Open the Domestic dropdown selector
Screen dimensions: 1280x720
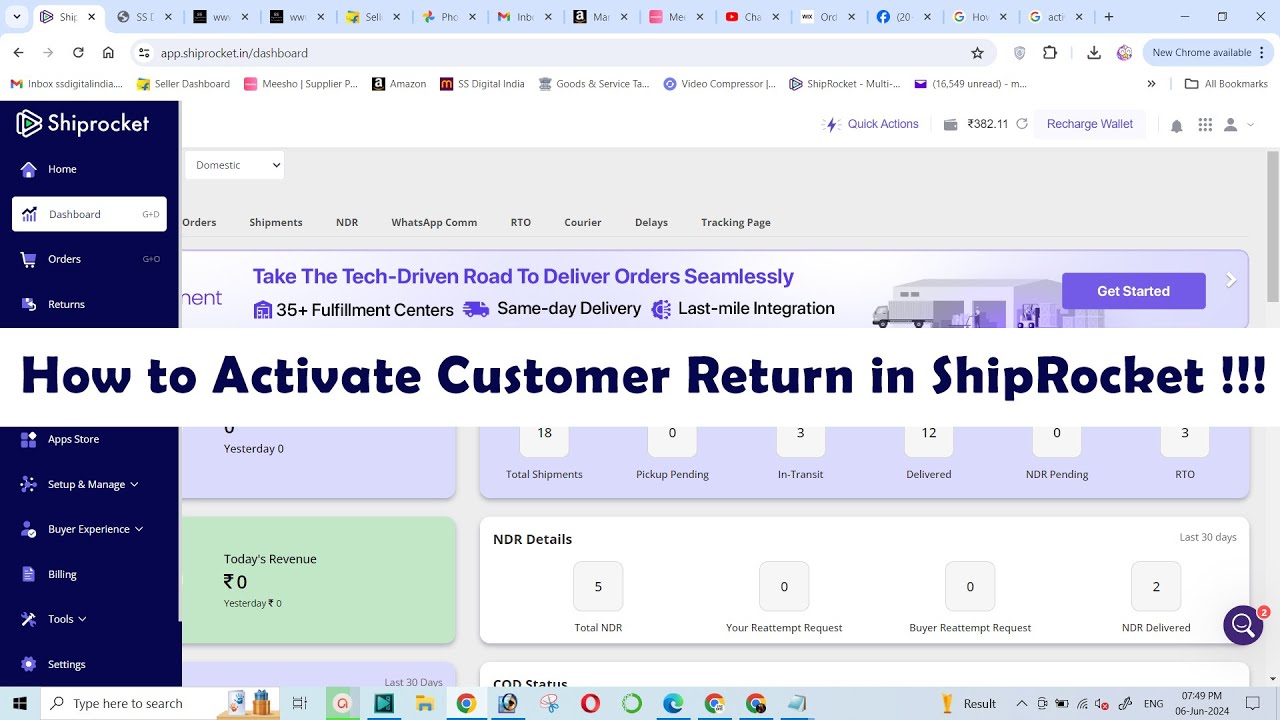coord(234,165)
